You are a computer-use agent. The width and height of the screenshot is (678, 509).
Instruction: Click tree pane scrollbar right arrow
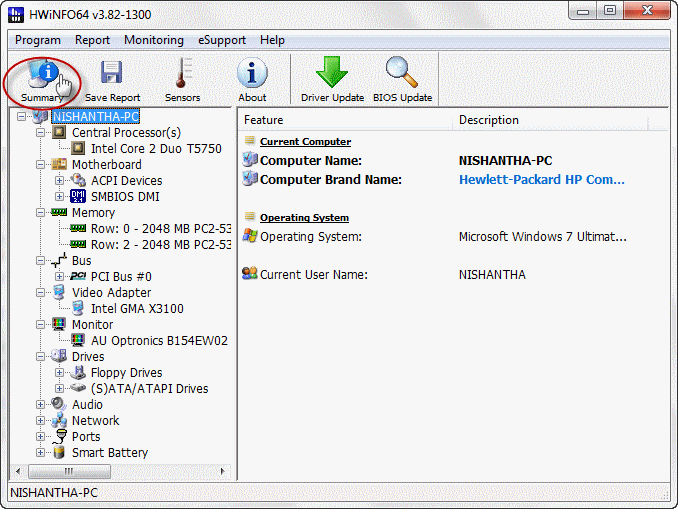click(x=223, y=471)
